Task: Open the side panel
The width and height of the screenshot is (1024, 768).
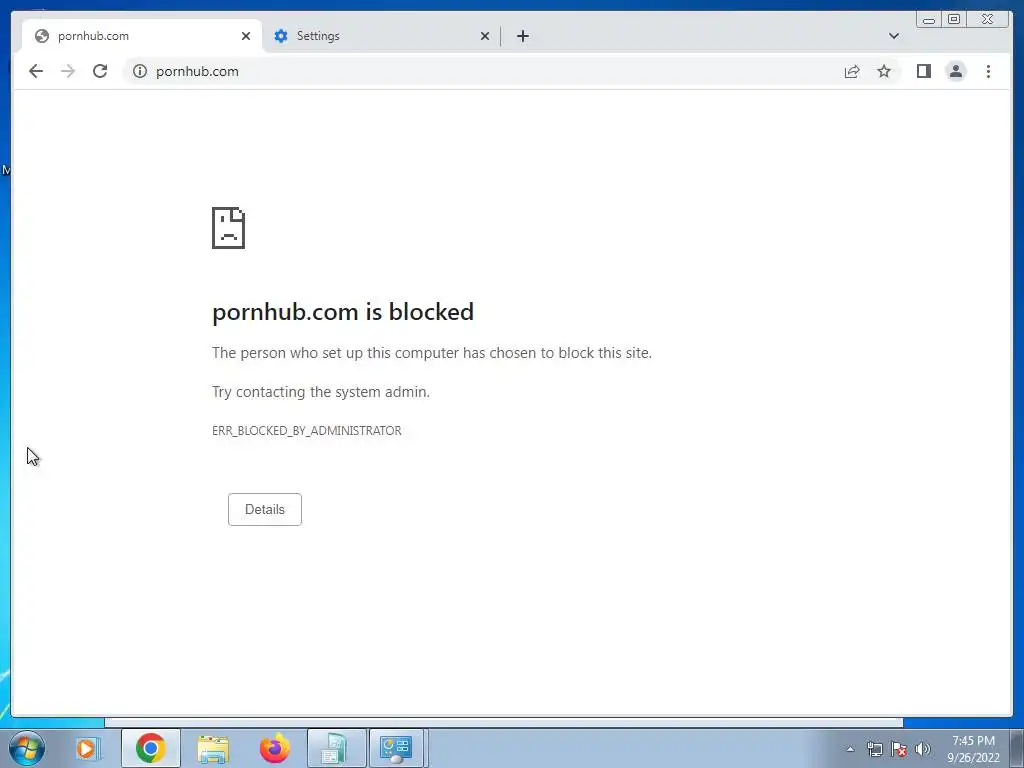Action: [923, 71]
